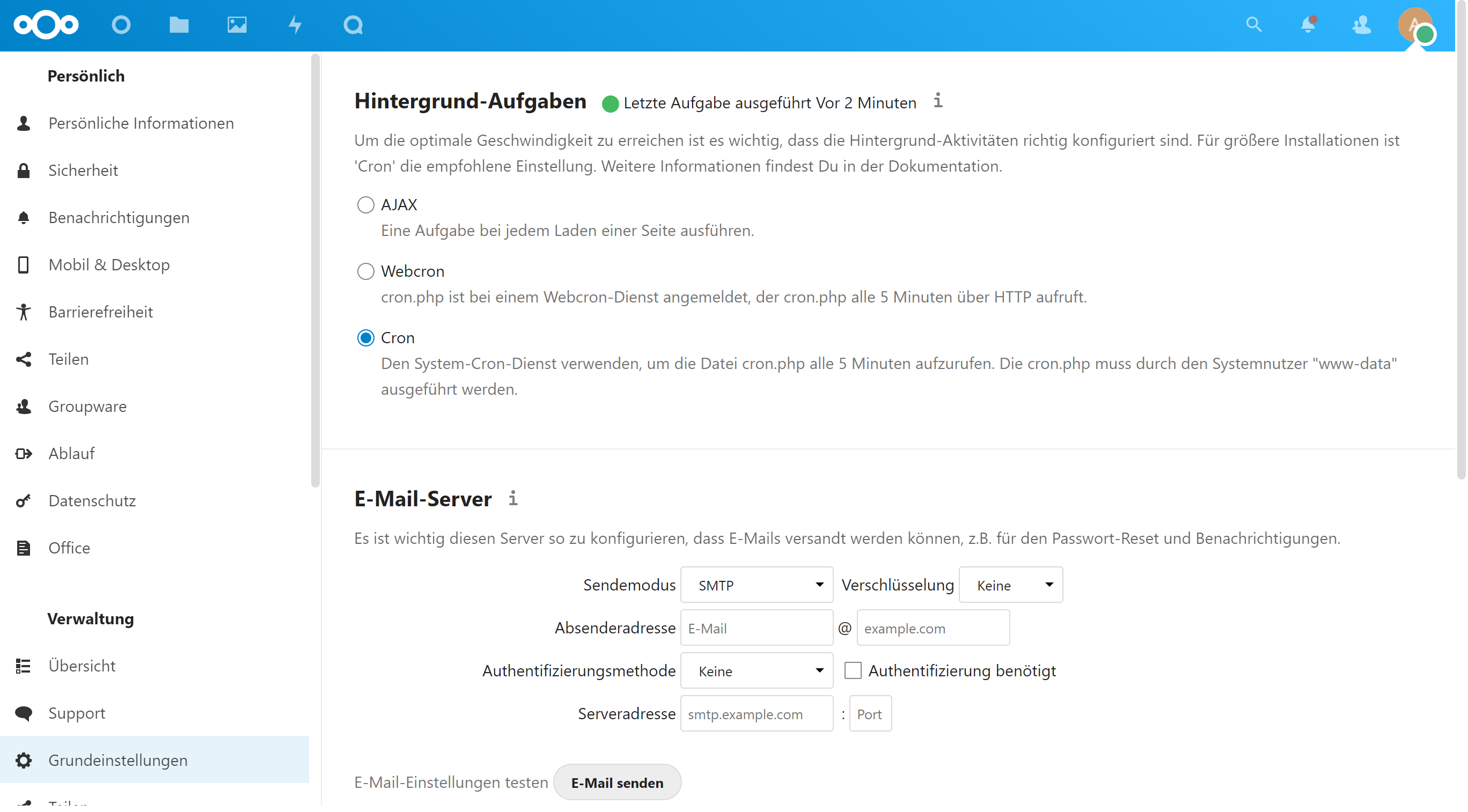Expand the Verschlüsselung dropdown
This screenshot has height=812, width=1468.
[x=1010, y=585]
